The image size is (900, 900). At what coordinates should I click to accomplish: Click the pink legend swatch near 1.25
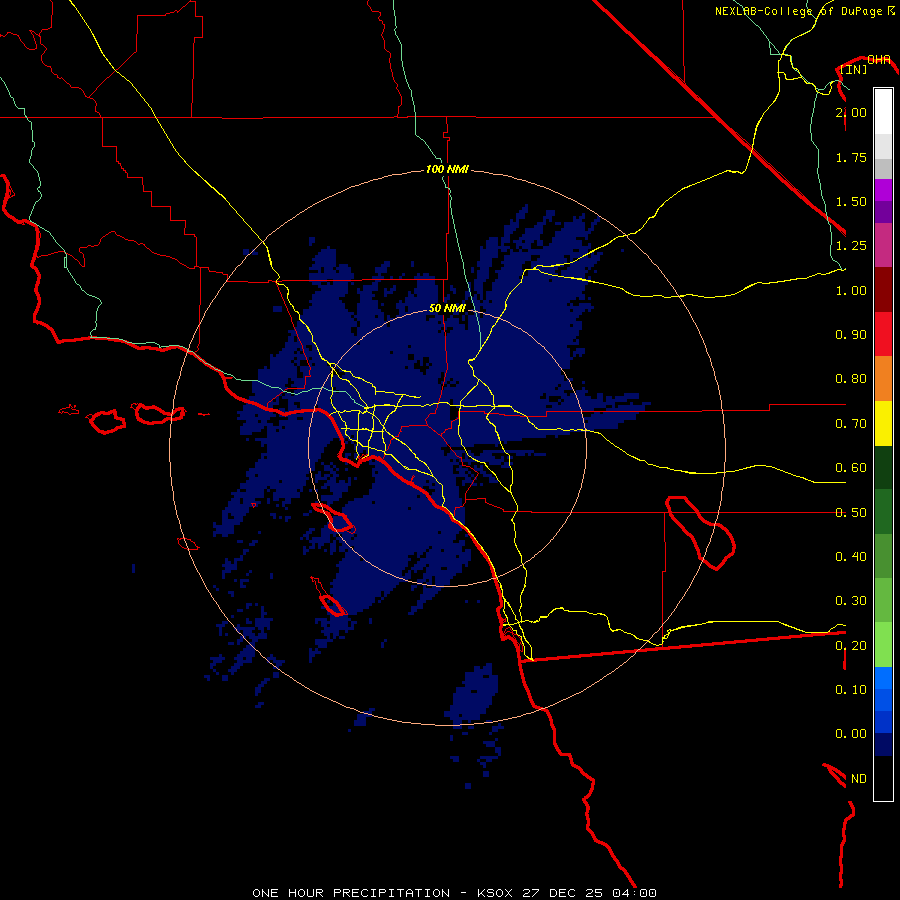click(883, 245)
